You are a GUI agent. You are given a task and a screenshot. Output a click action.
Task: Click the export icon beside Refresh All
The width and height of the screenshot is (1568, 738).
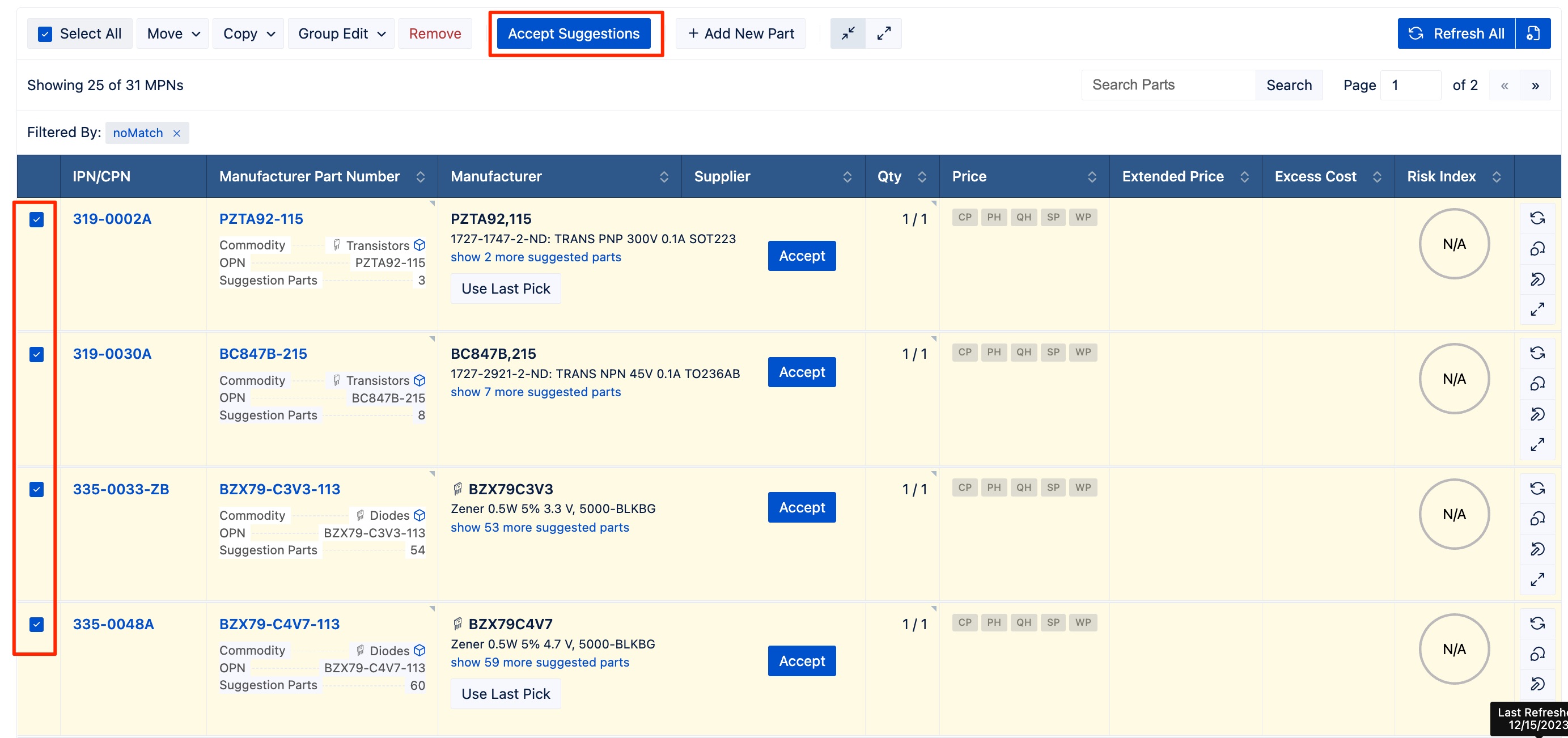(1533, 33)
